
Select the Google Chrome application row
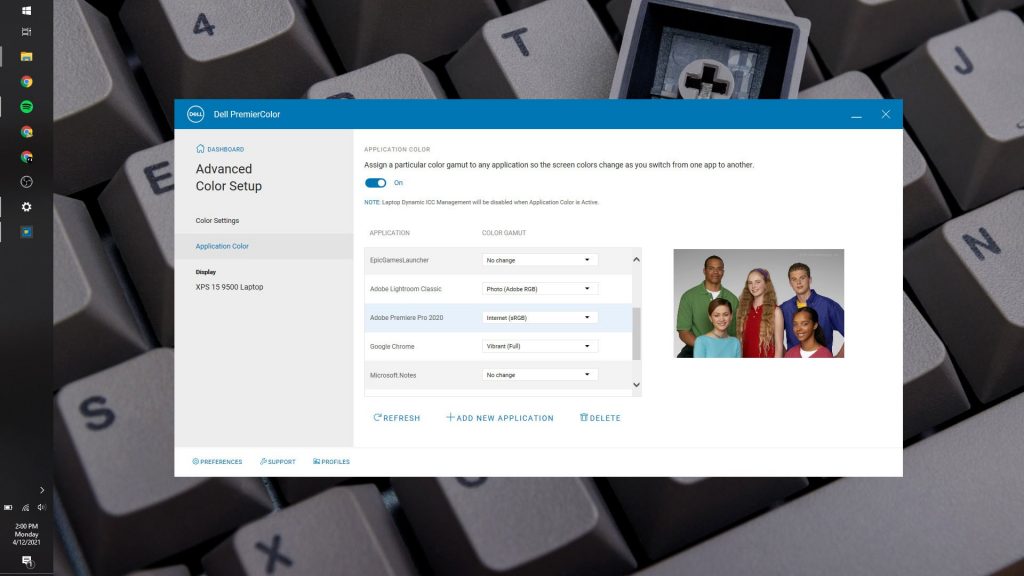pyautogui.click(x=498, y=346)
